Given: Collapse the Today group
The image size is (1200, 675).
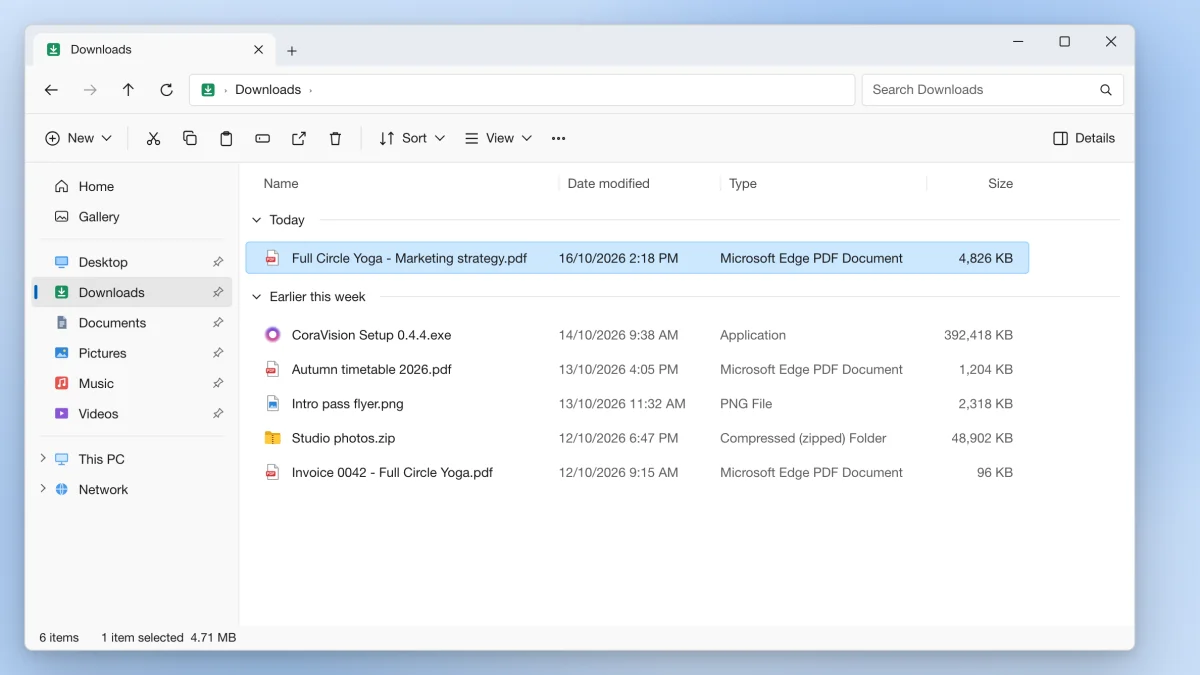Looking at the screenshot, I should point(257,220).
